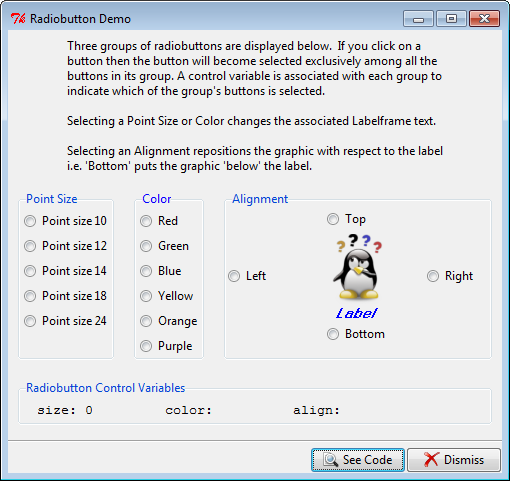Pick the Purple color radio button

(166, 346)
